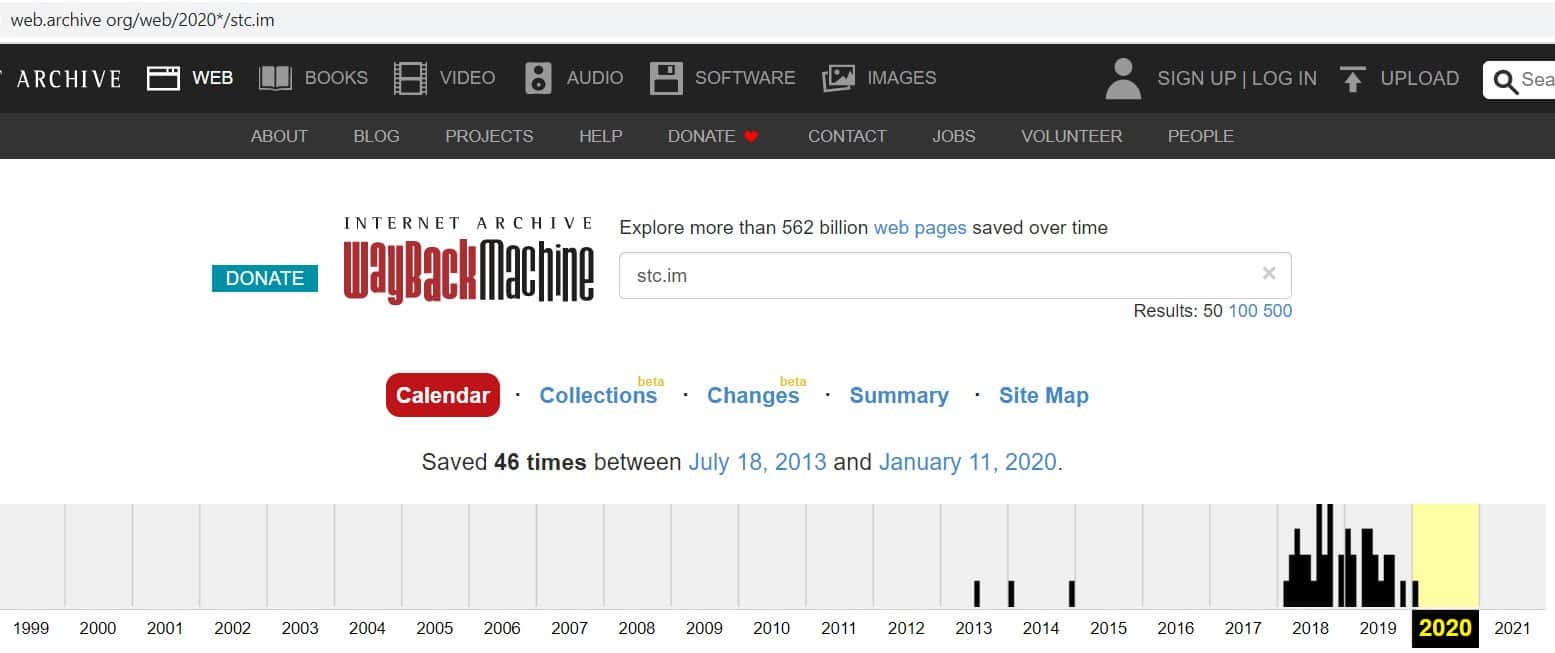Open the Summary tab

pyautogui.click(x=898, y=395)
